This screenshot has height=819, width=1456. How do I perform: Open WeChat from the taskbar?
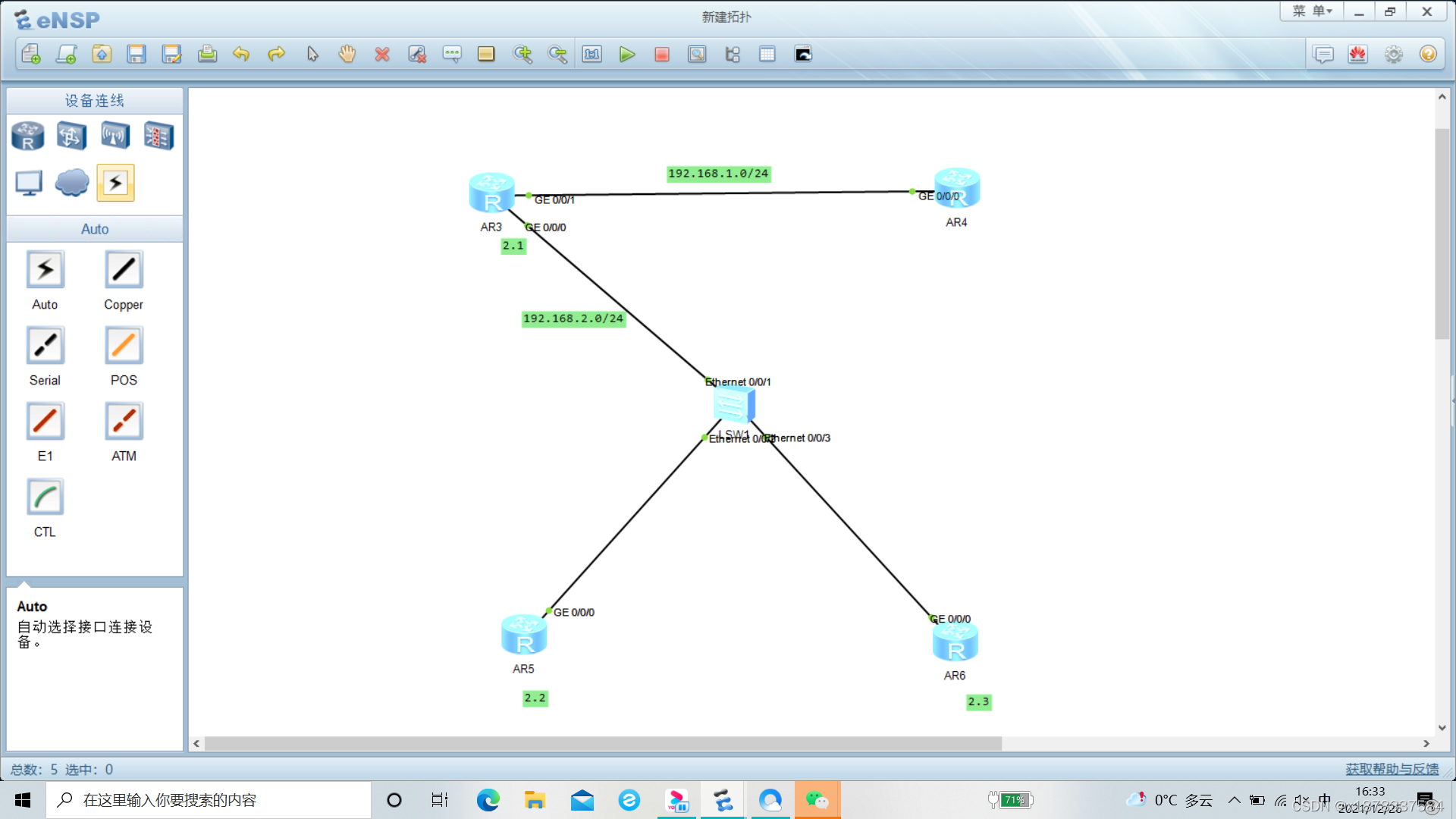tap(817, 800)
